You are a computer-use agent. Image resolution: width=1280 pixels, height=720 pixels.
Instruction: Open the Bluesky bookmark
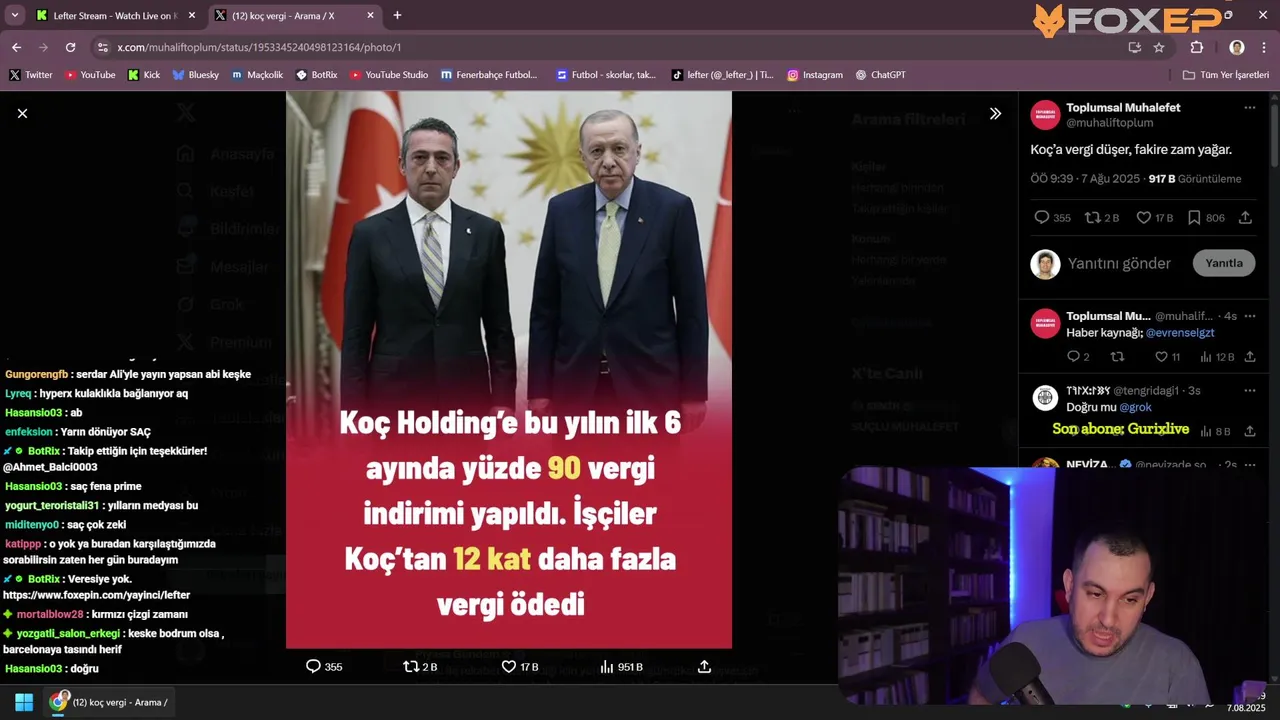195,75
